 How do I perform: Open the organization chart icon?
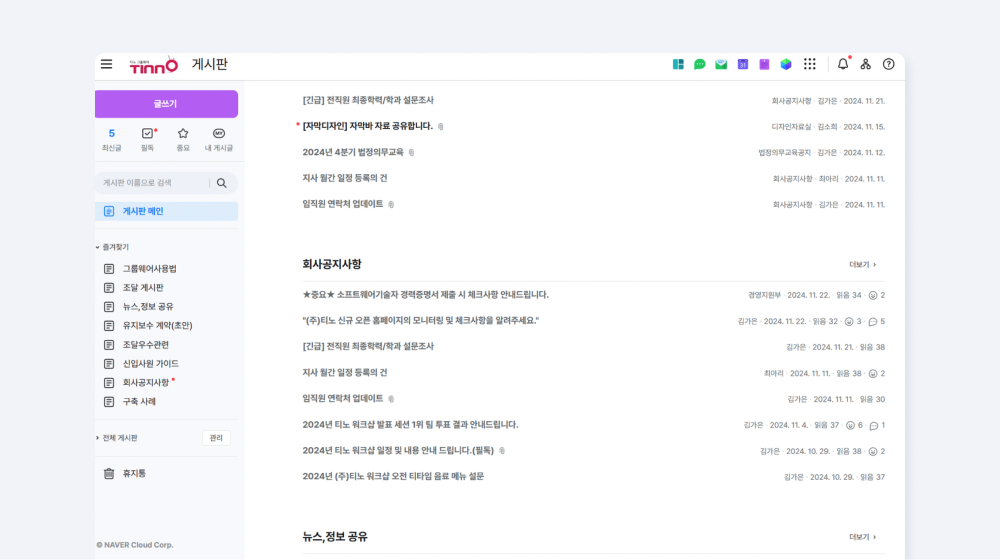point(865,64)
